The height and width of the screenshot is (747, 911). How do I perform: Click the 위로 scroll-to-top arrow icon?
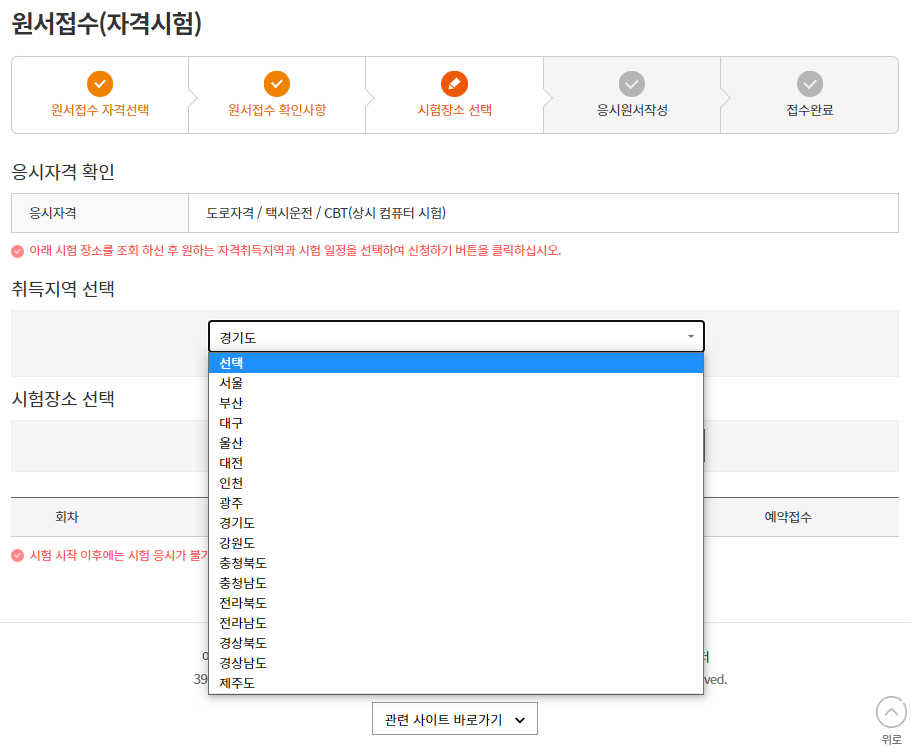(x=889, y=712)
